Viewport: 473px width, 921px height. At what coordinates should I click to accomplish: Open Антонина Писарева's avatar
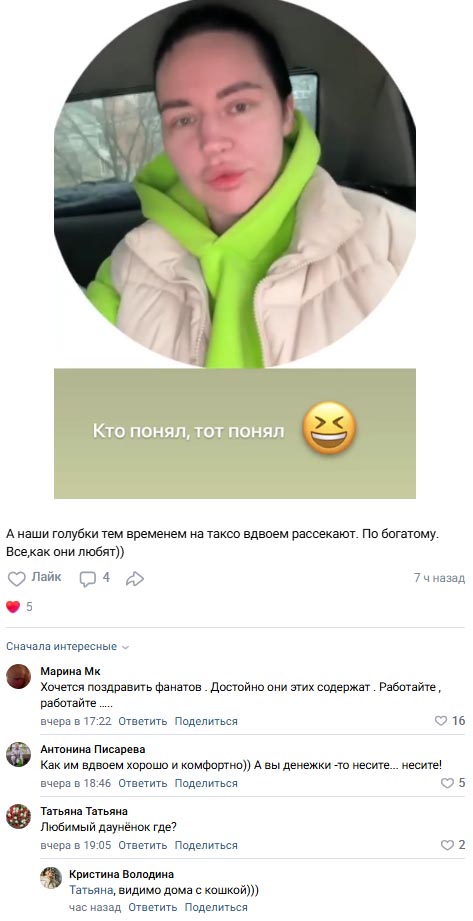pyautogui.click(x=18, y=754)
